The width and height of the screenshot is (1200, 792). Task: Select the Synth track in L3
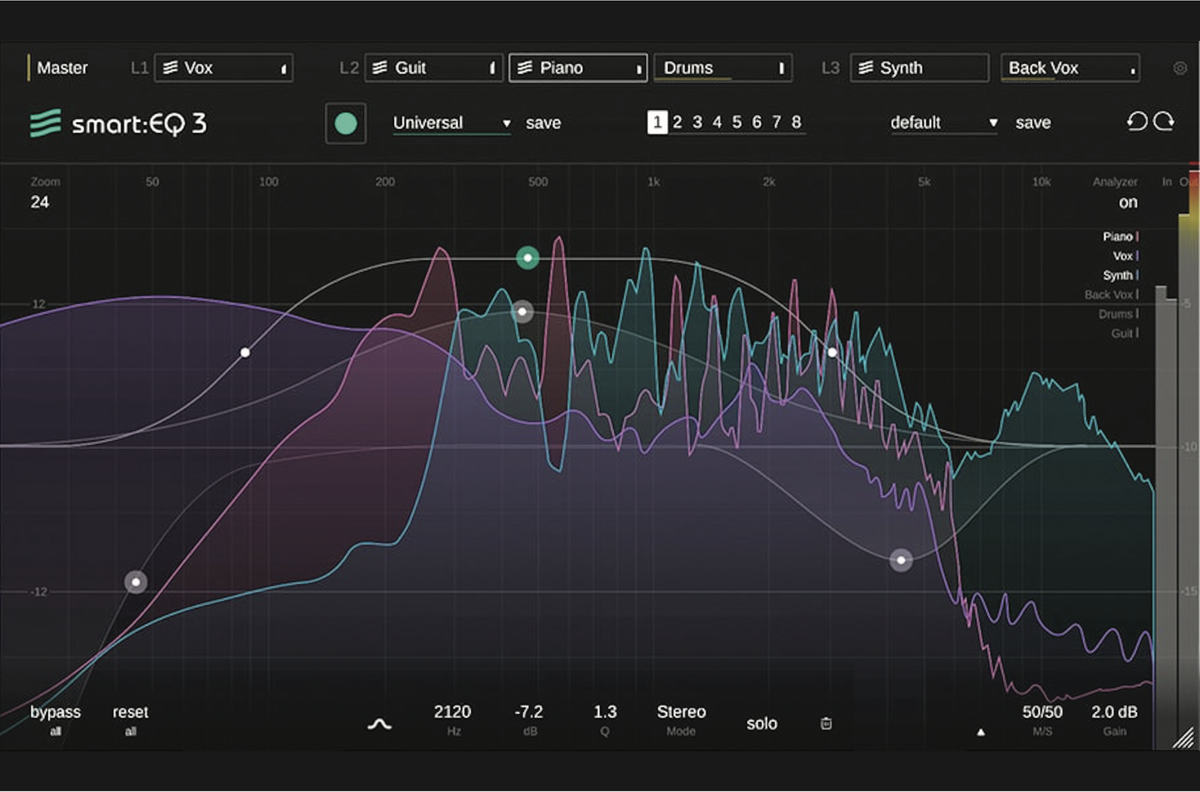tap(920, 68)
